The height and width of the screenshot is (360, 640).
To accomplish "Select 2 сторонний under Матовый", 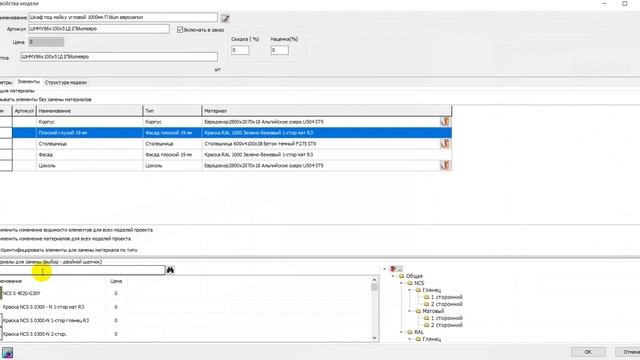I will (447, 325).
